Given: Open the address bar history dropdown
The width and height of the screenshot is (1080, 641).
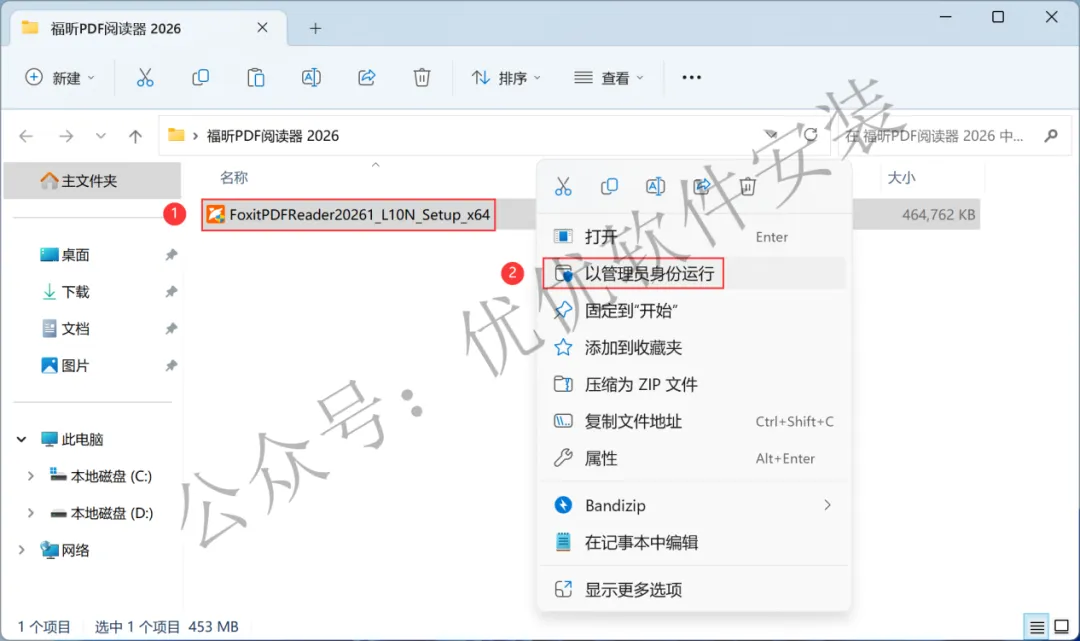Looking at the screenshot, I should click(x=771, y=135).
